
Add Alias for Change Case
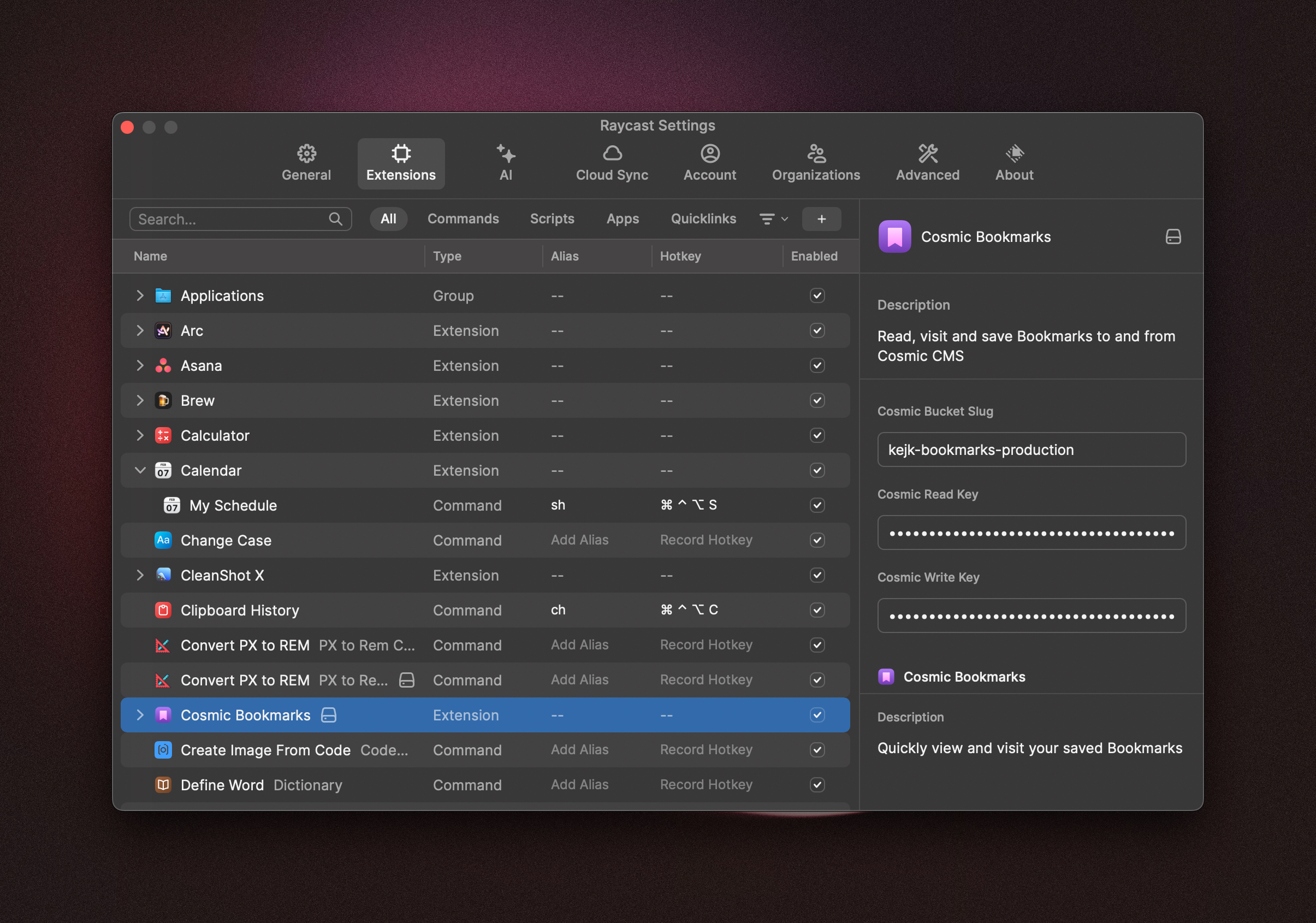(x=579, y=540)
